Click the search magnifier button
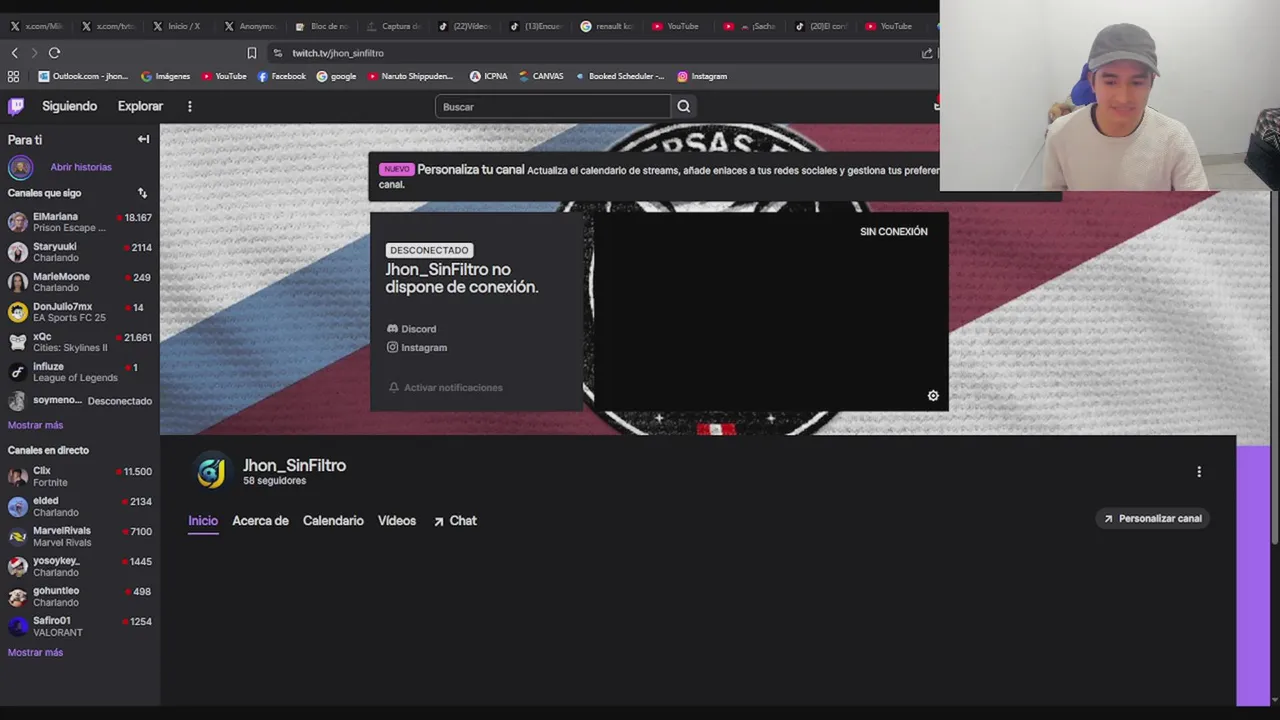The image size is (1280, 720). [x=683, y=106]
